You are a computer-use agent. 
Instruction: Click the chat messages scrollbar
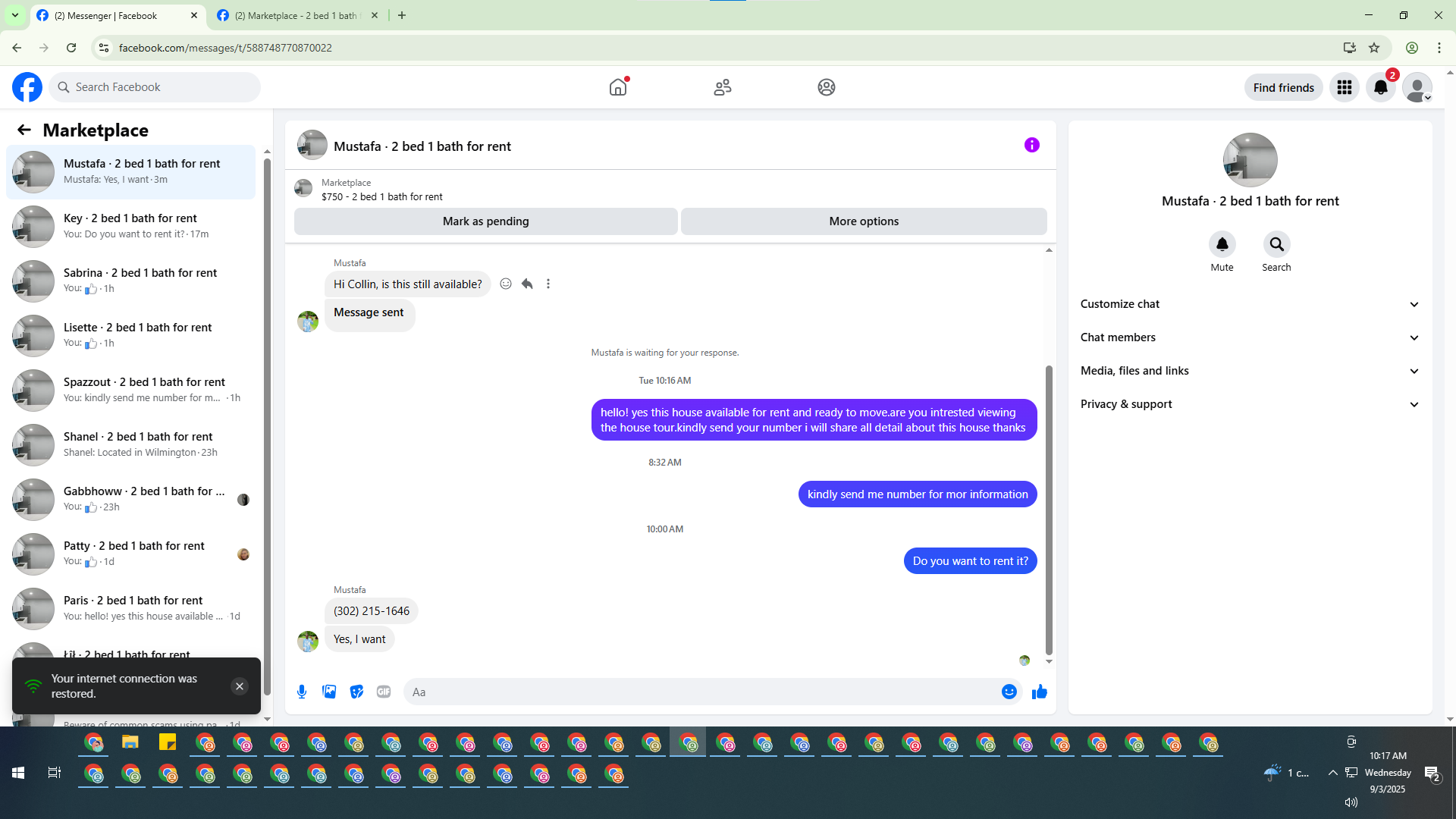(1049, 510)
